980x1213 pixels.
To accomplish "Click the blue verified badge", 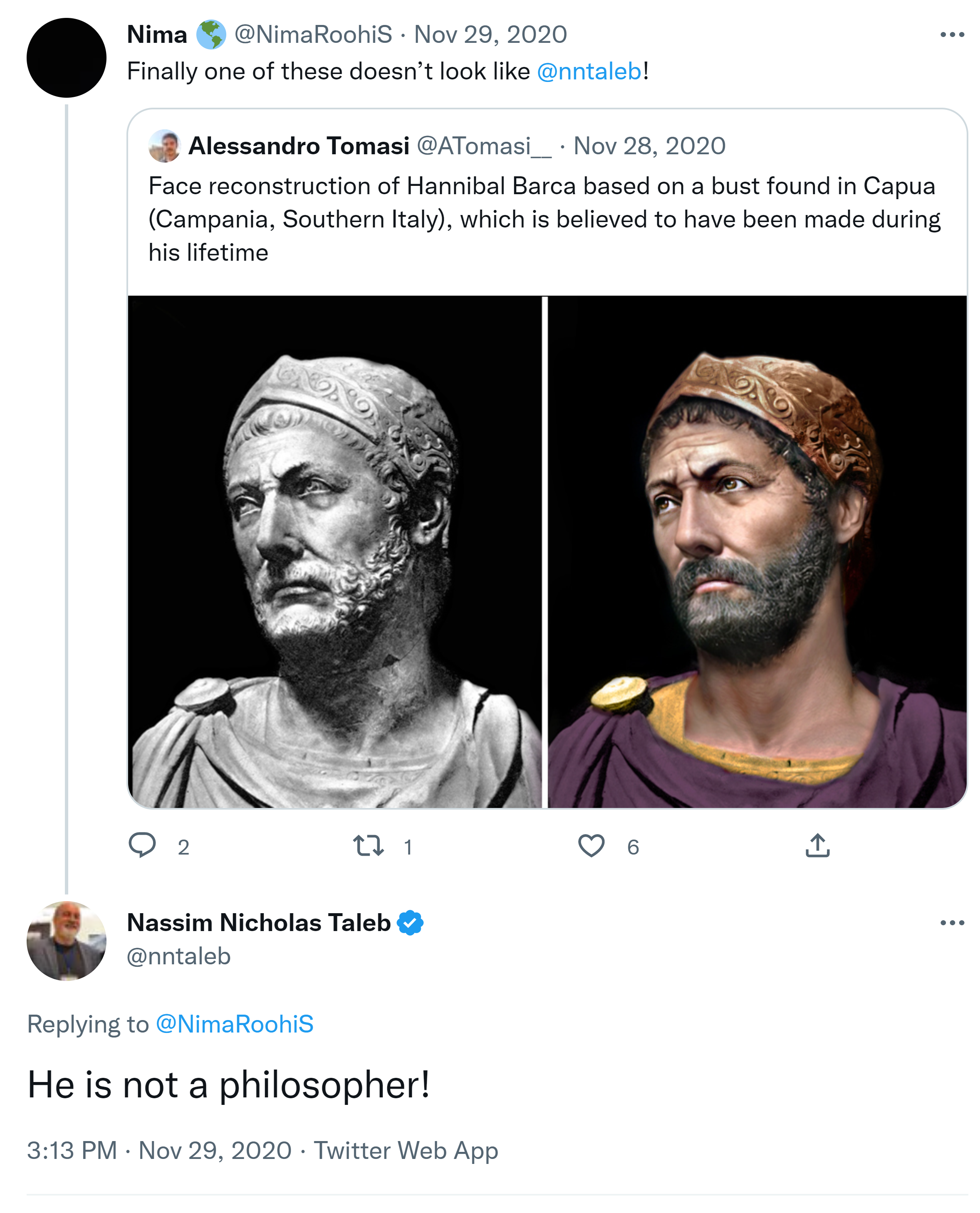I will [410, 923].
